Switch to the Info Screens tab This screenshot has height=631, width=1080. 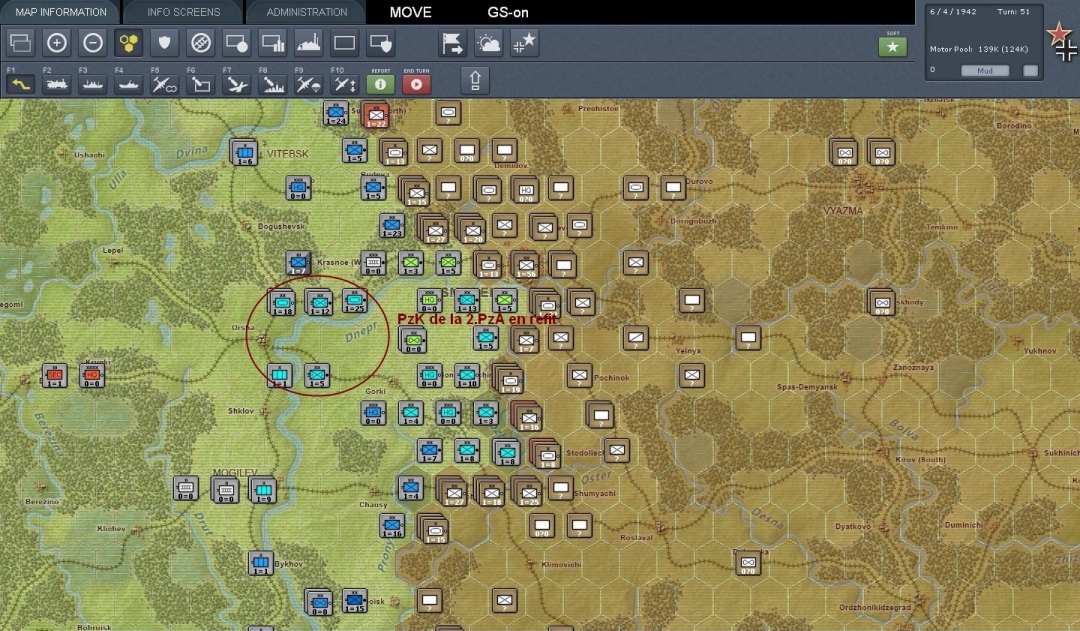point(183,12)
